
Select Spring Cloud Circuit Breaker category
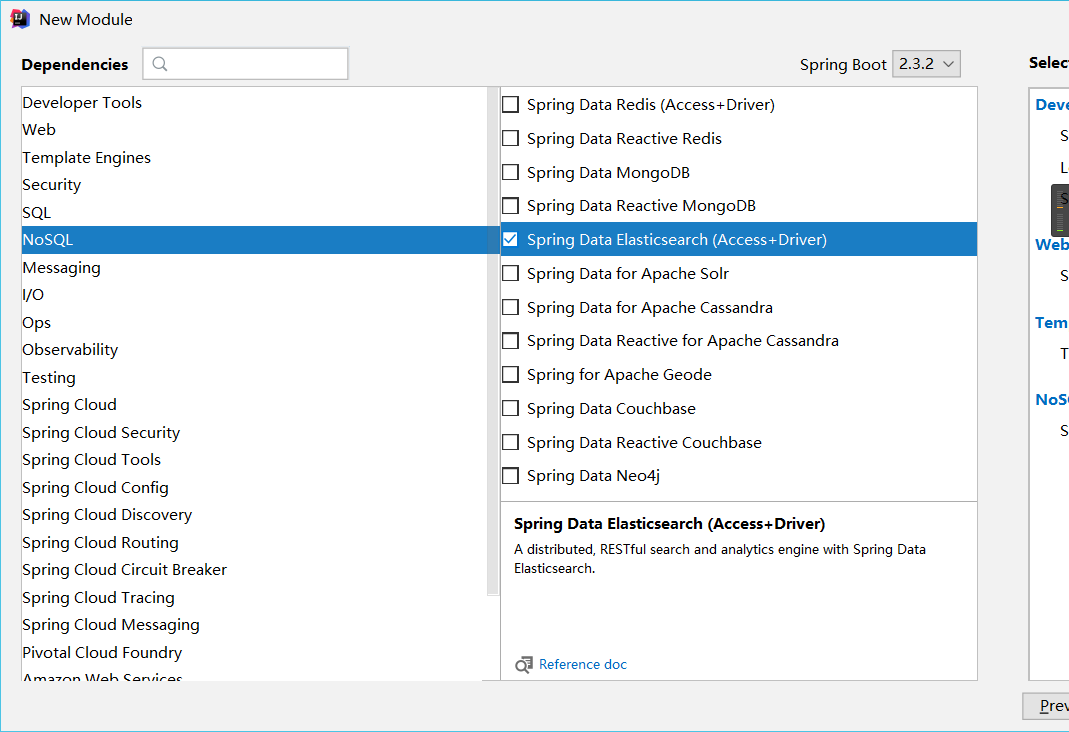pyautogui.click(x=254, y=570)
